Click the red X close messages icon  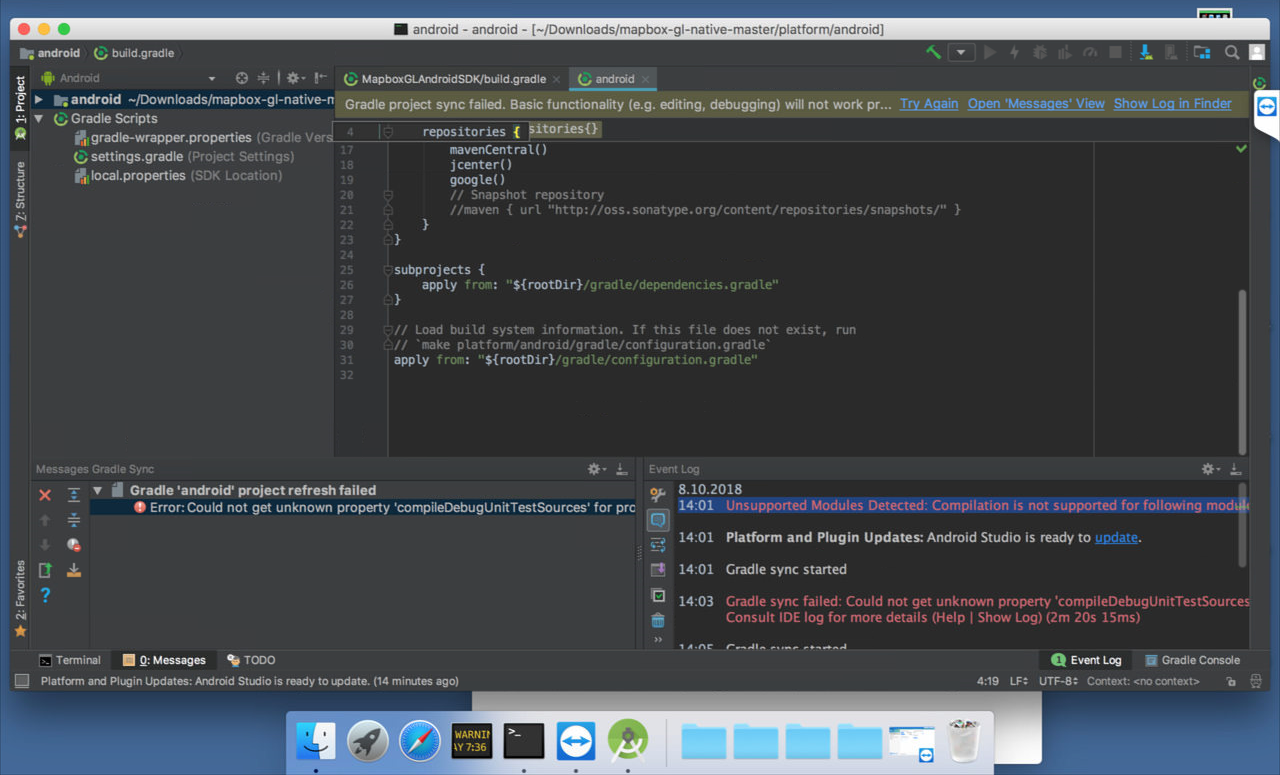[x=45, y=495]
